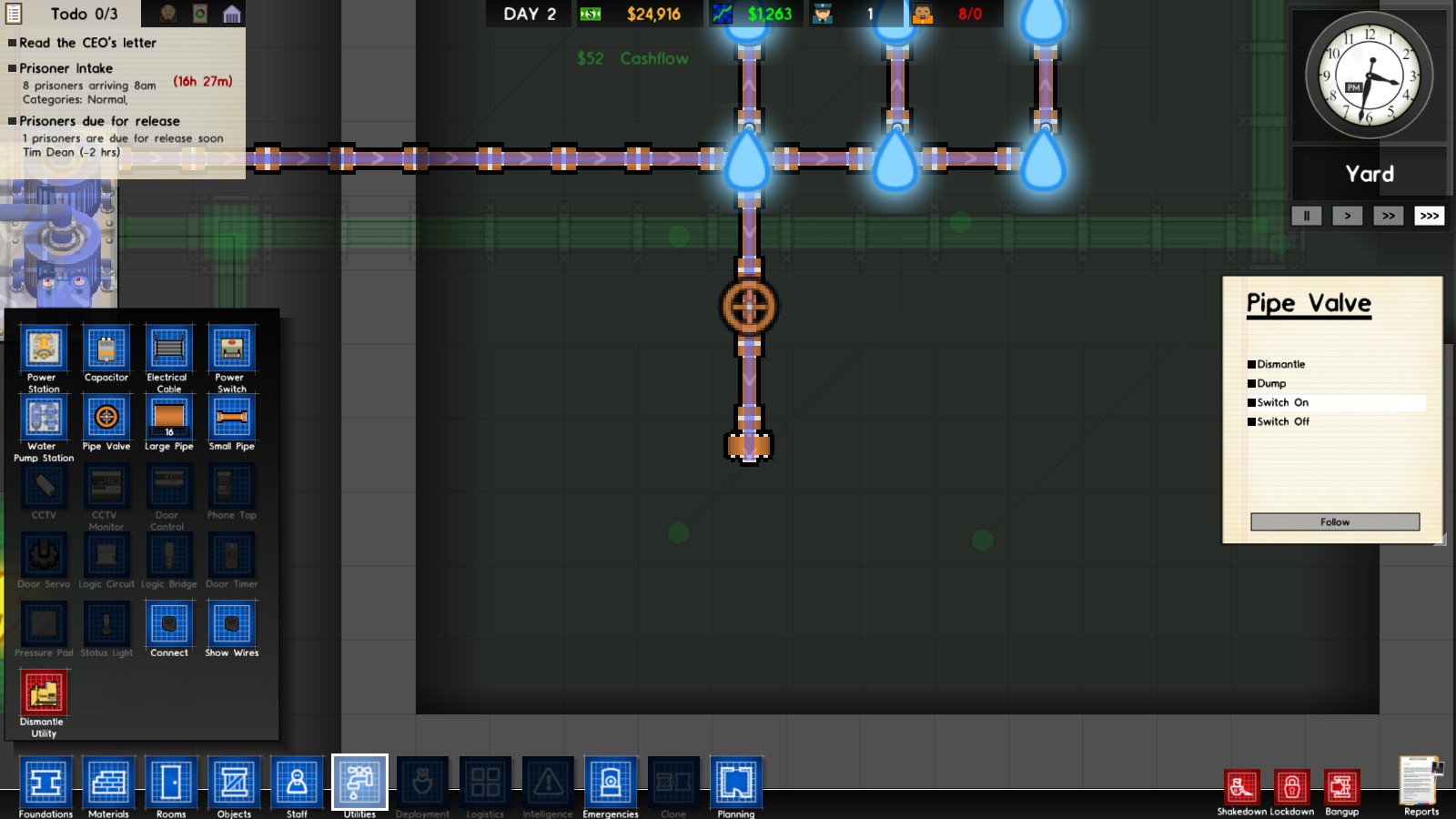Click the Status Light utility
The height and width of the screenshot is (819, 1456).
pos(106,624)
